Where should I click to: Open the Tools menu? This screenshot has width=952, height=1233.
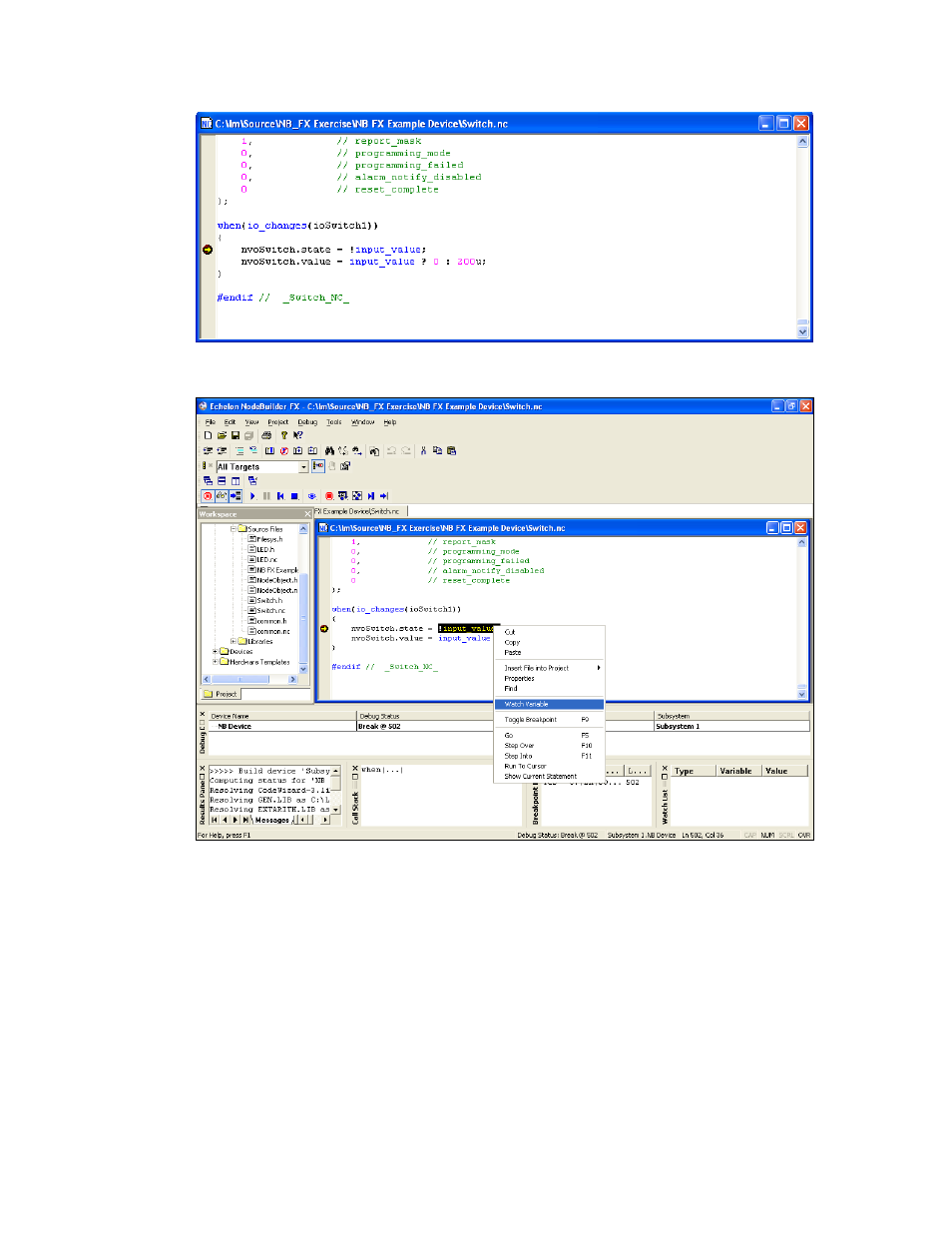(334, 421)
